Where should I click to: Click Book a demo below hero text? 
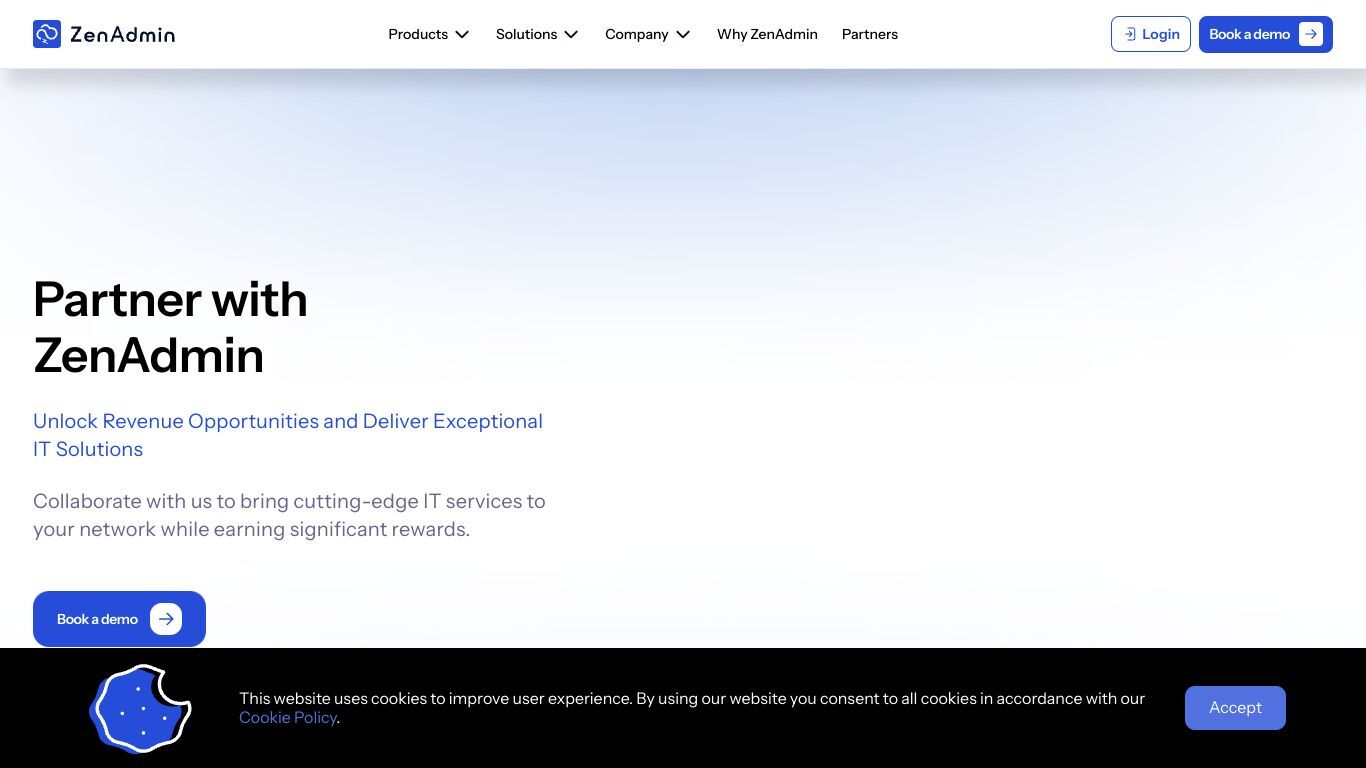(119, 619)
